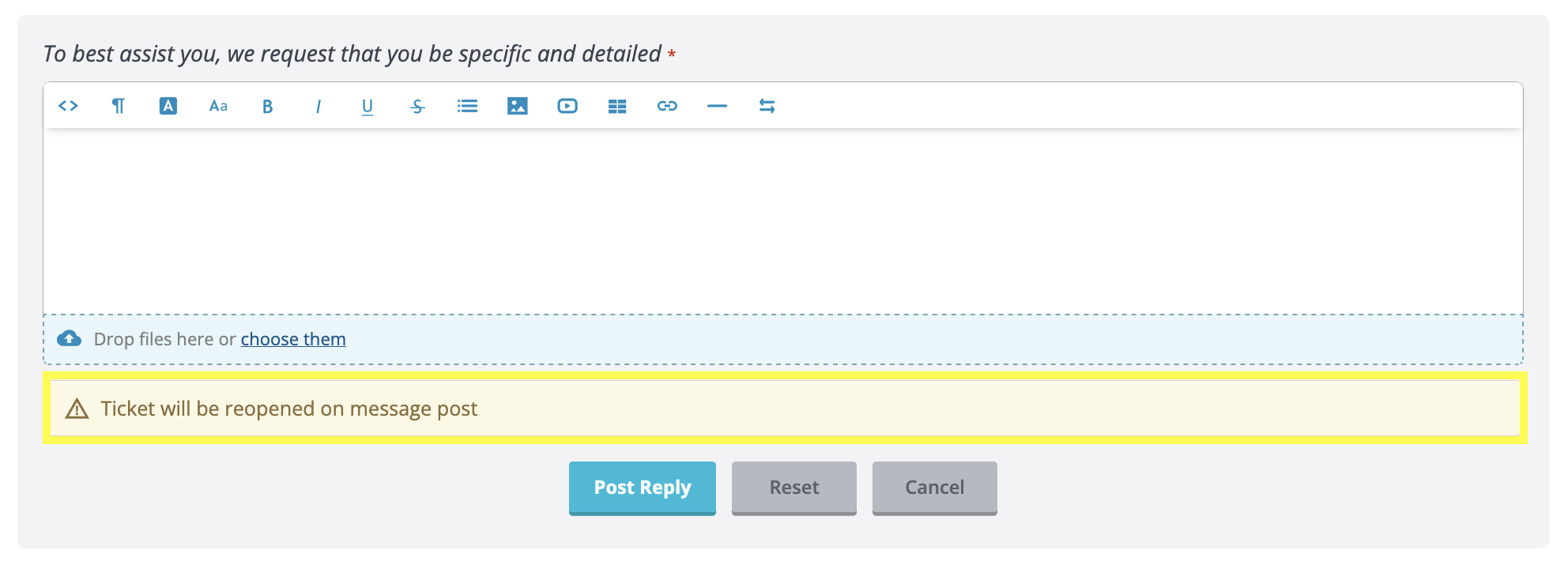Open the text color picker
The height and width of the screenshot is (569, 1568).
(168, 106)
